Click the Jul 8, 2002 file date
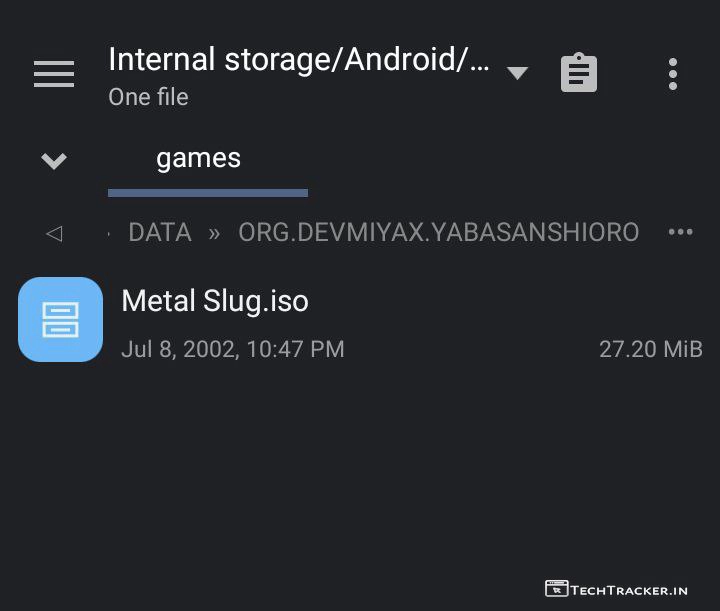Screen dimensions: 720x611 click(232, 349)
